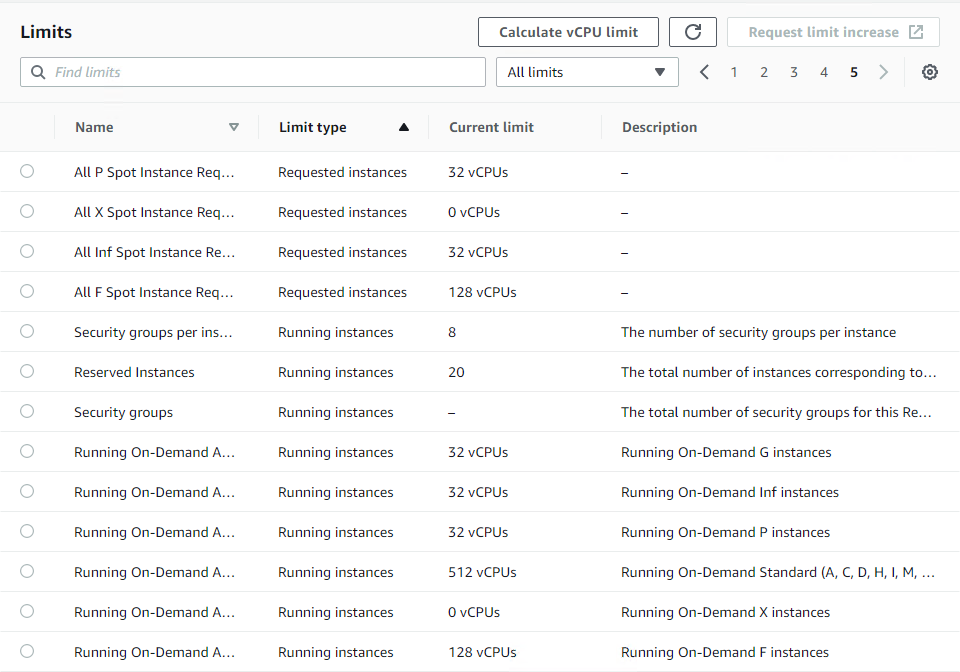Select the Reserved Instances row radio
Image resolution: width=960 pixels, height=672 pixels.
pyautogui.click(x=27, y=371)
